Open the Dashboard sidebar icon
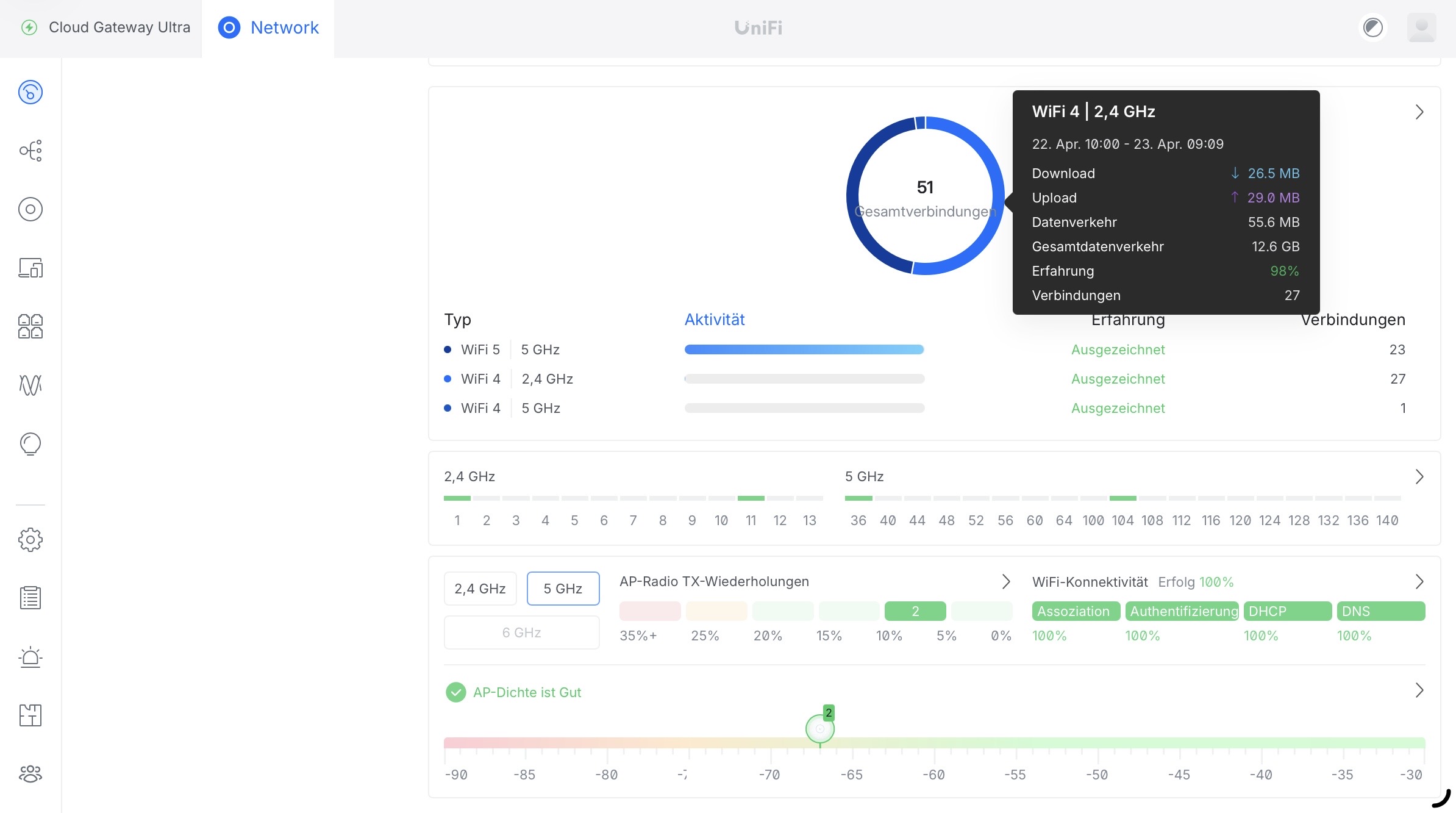This screenshot has width=1456, height=813. point(30,92)
